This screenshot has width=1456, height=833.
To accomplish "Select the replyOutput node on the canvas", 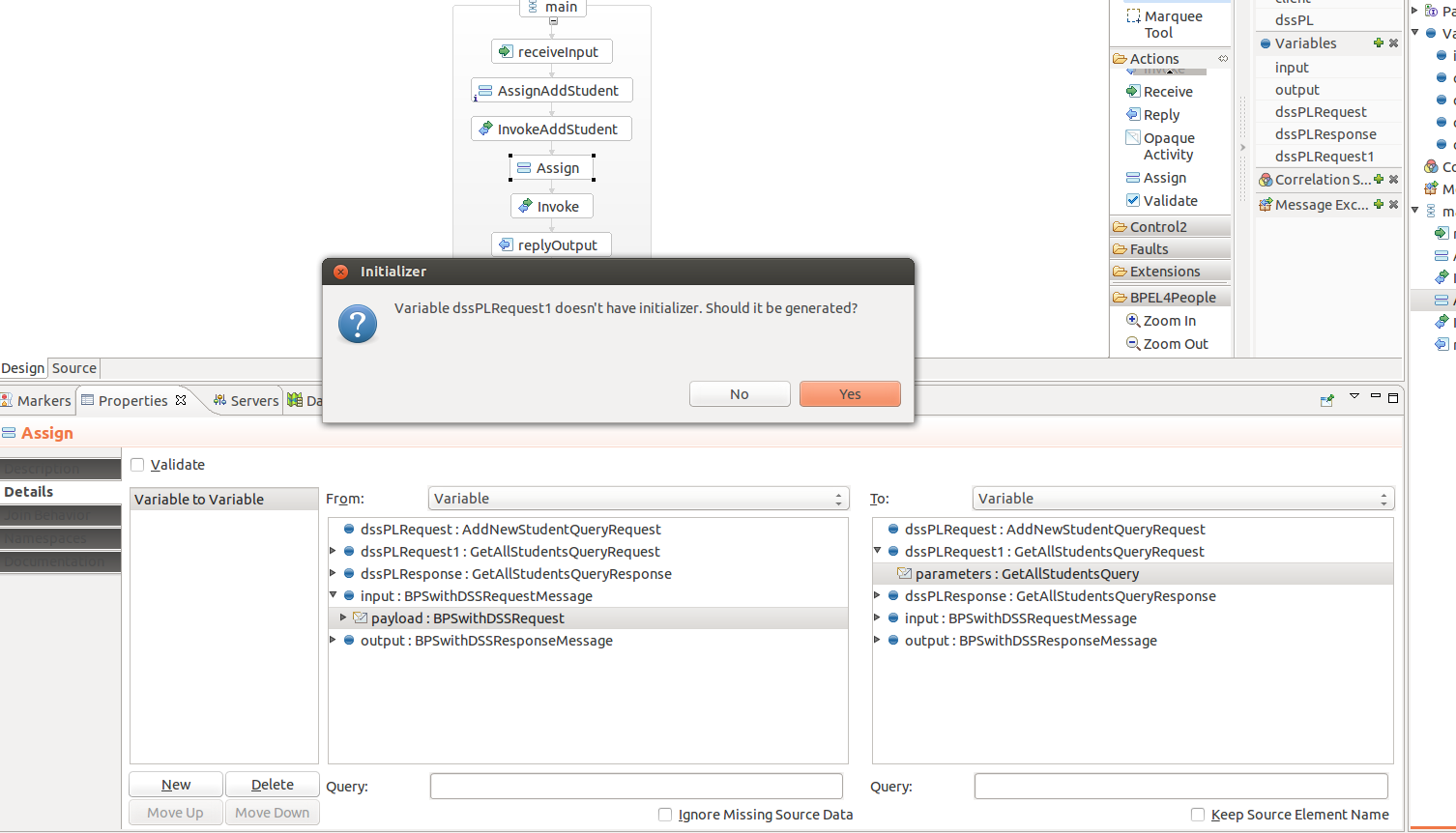I will 551,245.
